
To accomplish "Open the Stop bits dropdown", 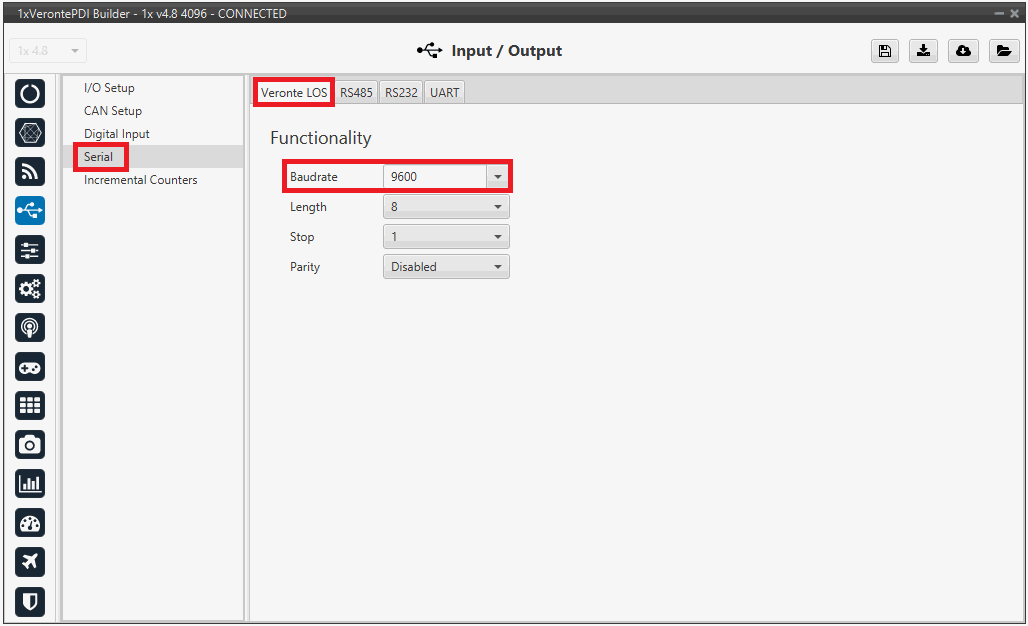I will coord(446,237).
